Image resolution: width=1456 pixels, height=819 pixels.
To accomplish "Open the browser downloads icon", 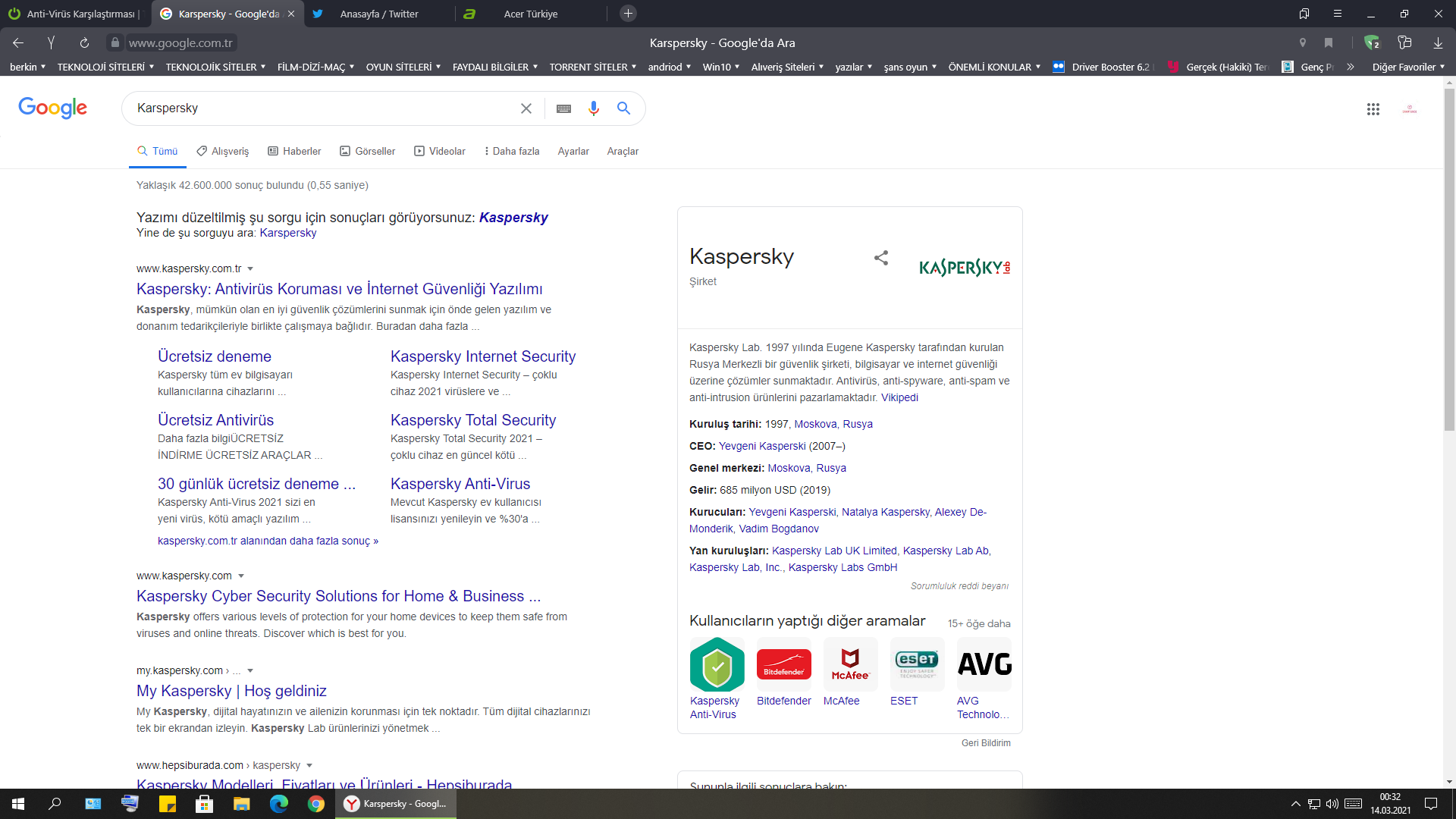I will 1438,43.
